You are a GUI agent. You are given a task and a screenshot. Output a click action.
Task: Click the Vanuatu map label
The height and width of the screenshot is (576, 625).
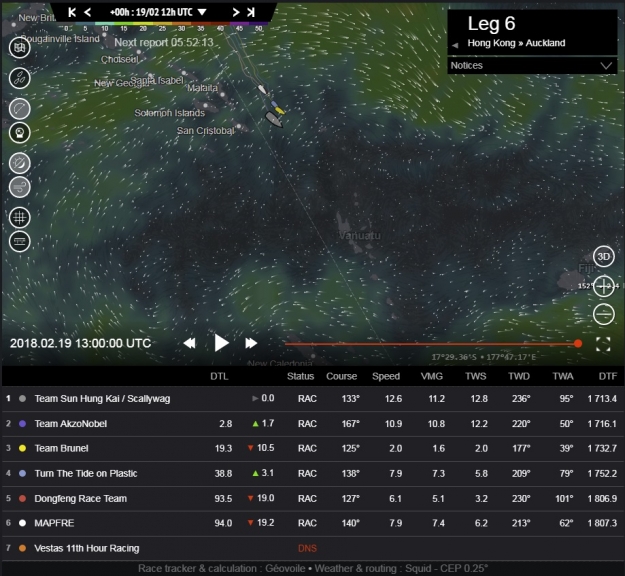click(x=360, y=236)
